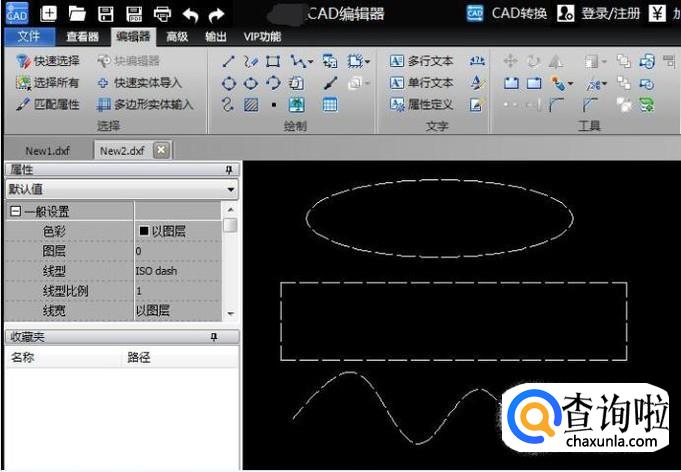
Task: Toggle the pin on 收藏夹 panel
Action: click(x=214, y=338)
